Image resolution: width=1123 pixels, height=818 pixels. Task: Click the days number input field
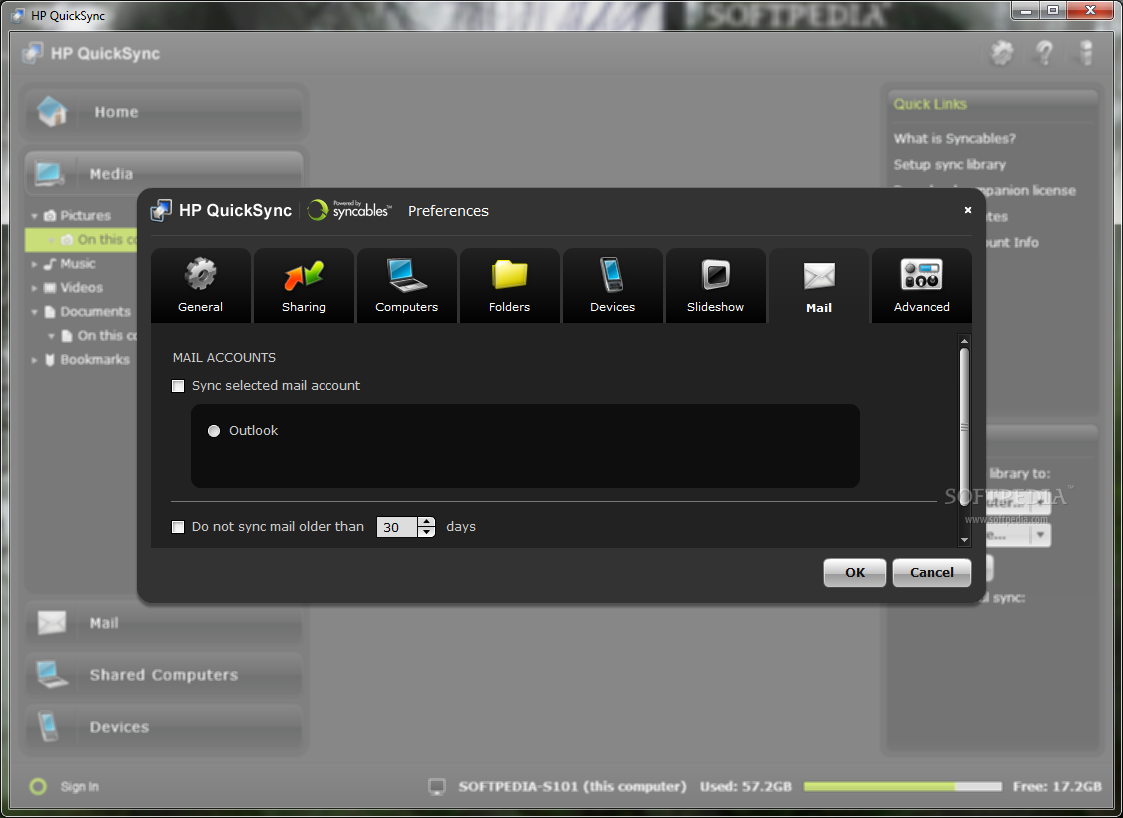pyautogui.click(x=397, y=527)
